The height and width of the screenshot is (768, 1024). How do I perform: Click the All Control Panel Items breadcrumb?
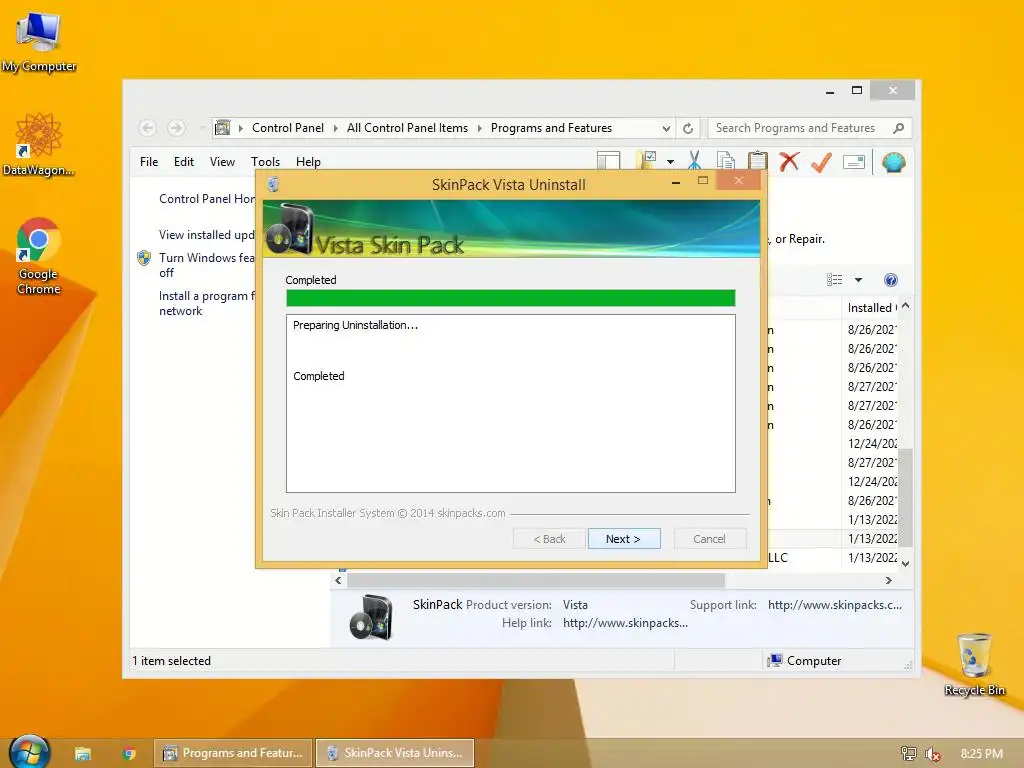pos(407,128)
